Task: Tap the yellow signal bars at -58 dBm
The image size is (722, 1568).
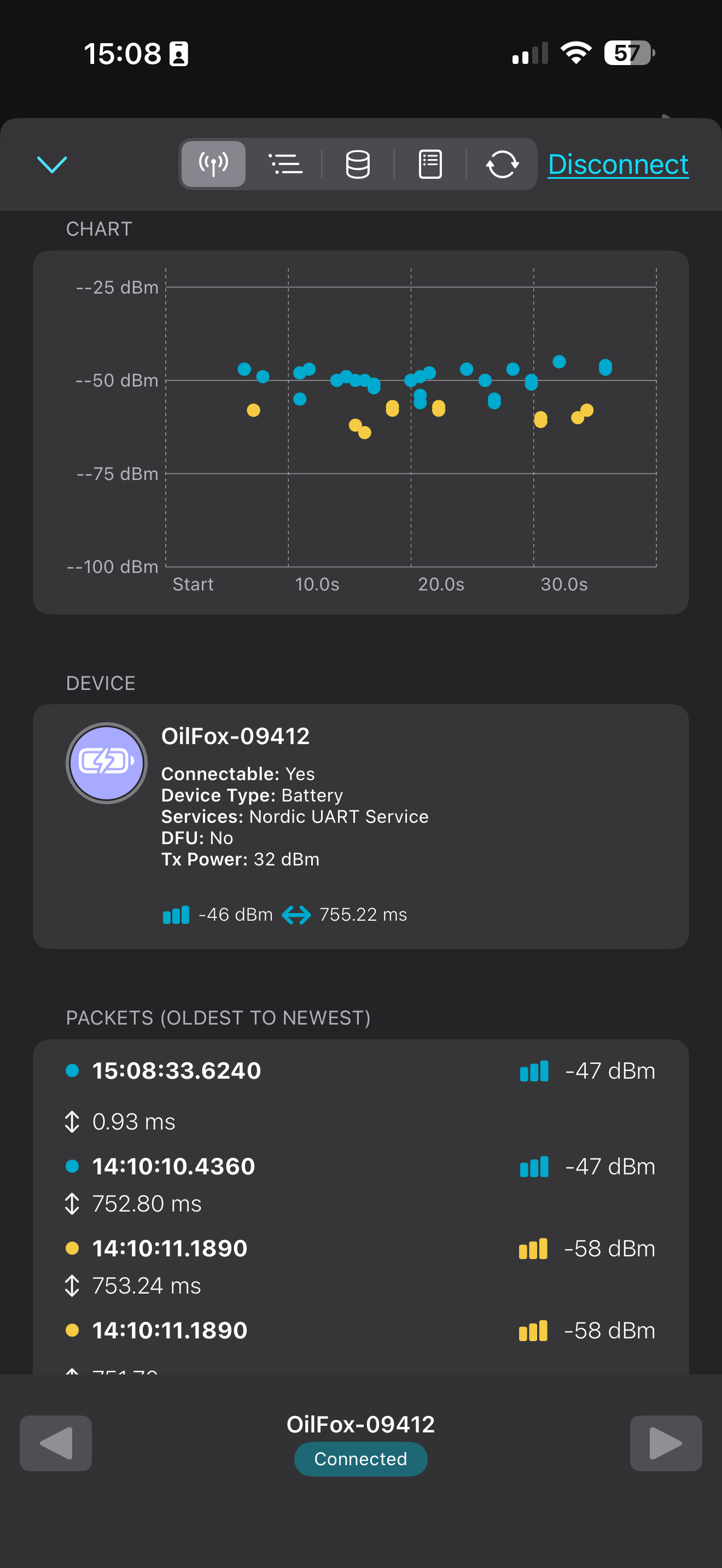Action: tap(533, 1248)
